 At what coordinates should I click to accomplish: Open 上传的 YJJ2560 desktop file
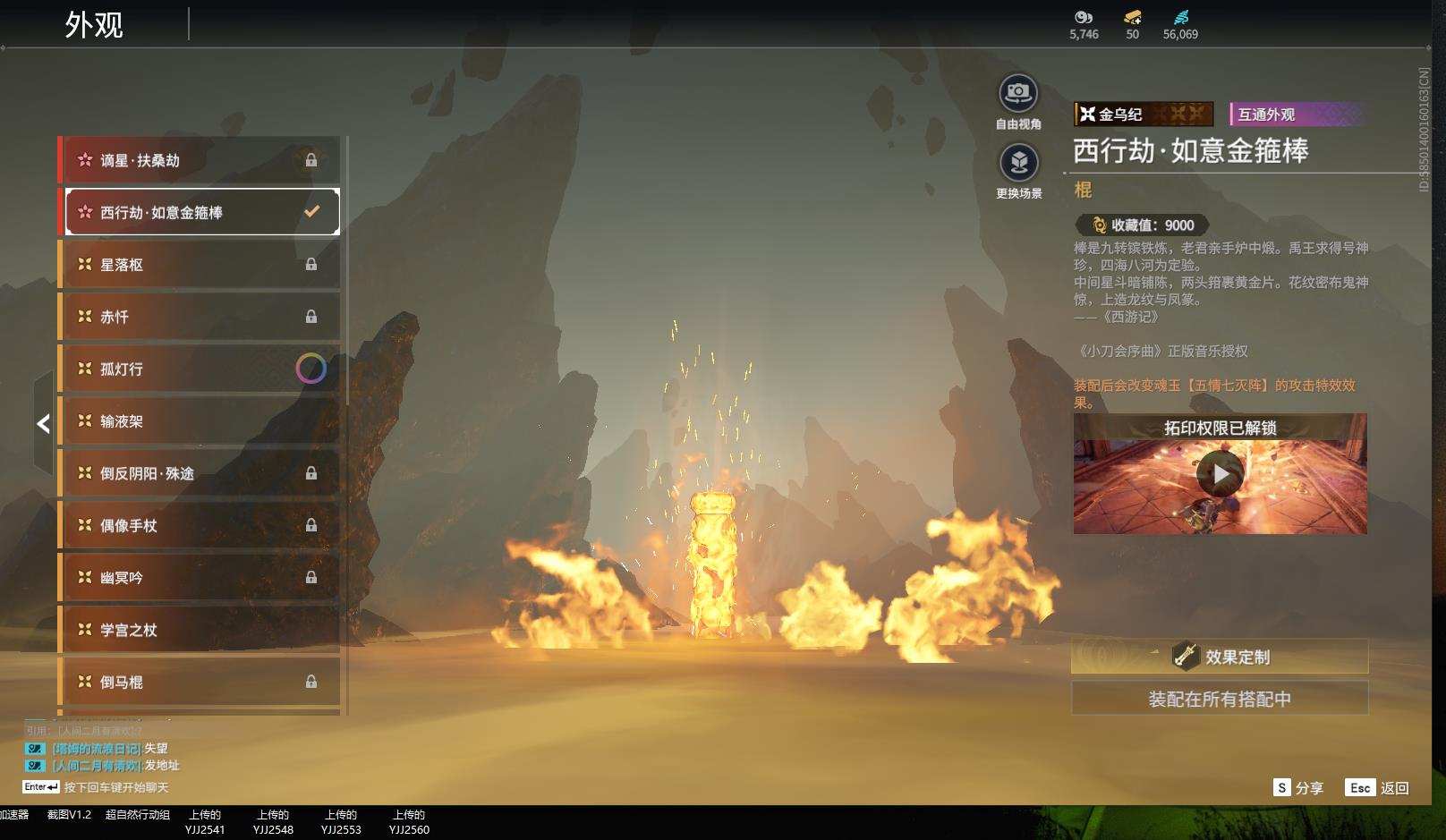[x=409, y=822]
